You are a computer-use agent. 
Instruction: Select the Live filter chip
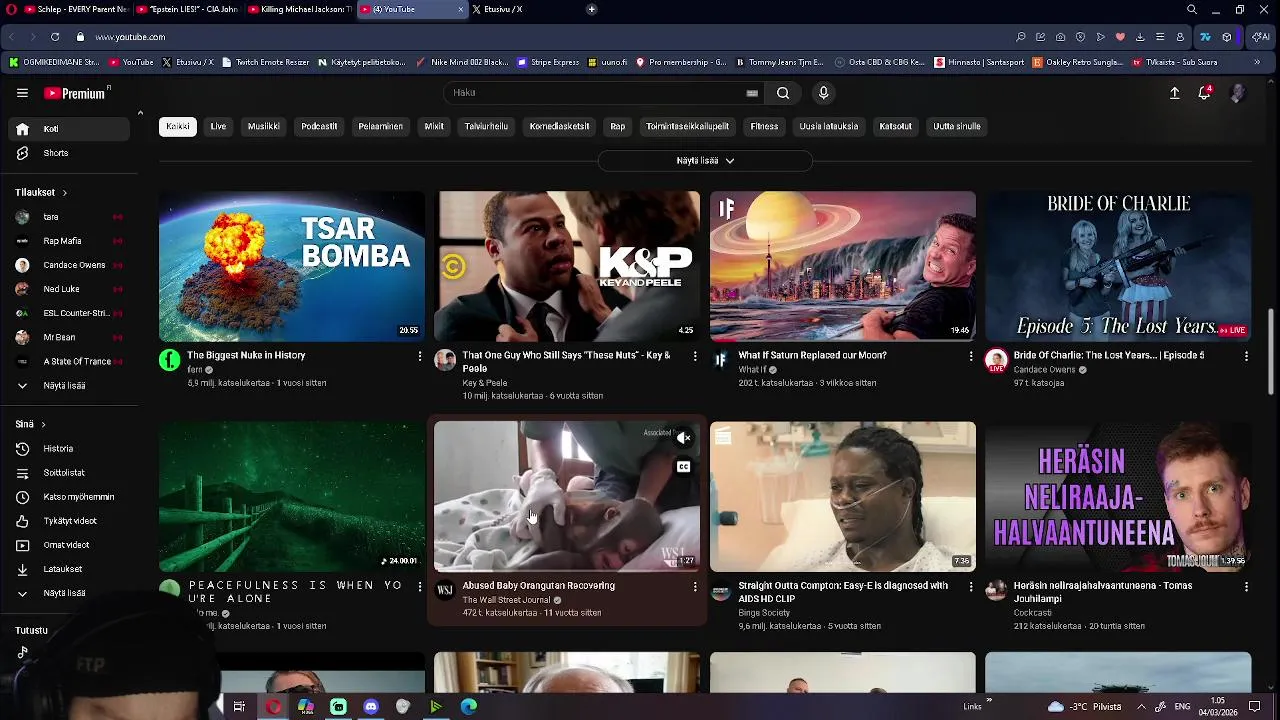[218, 127]
